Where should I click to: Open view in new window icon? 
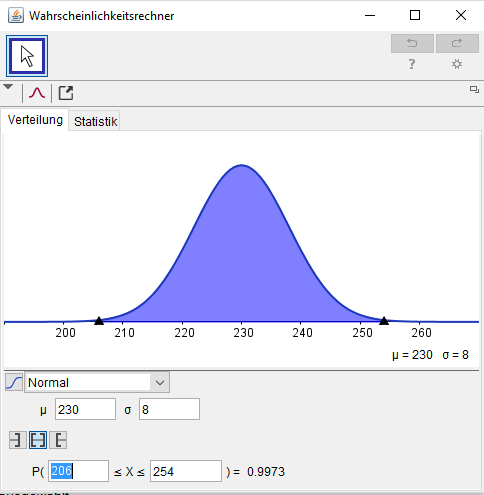[x=474, y=89]
